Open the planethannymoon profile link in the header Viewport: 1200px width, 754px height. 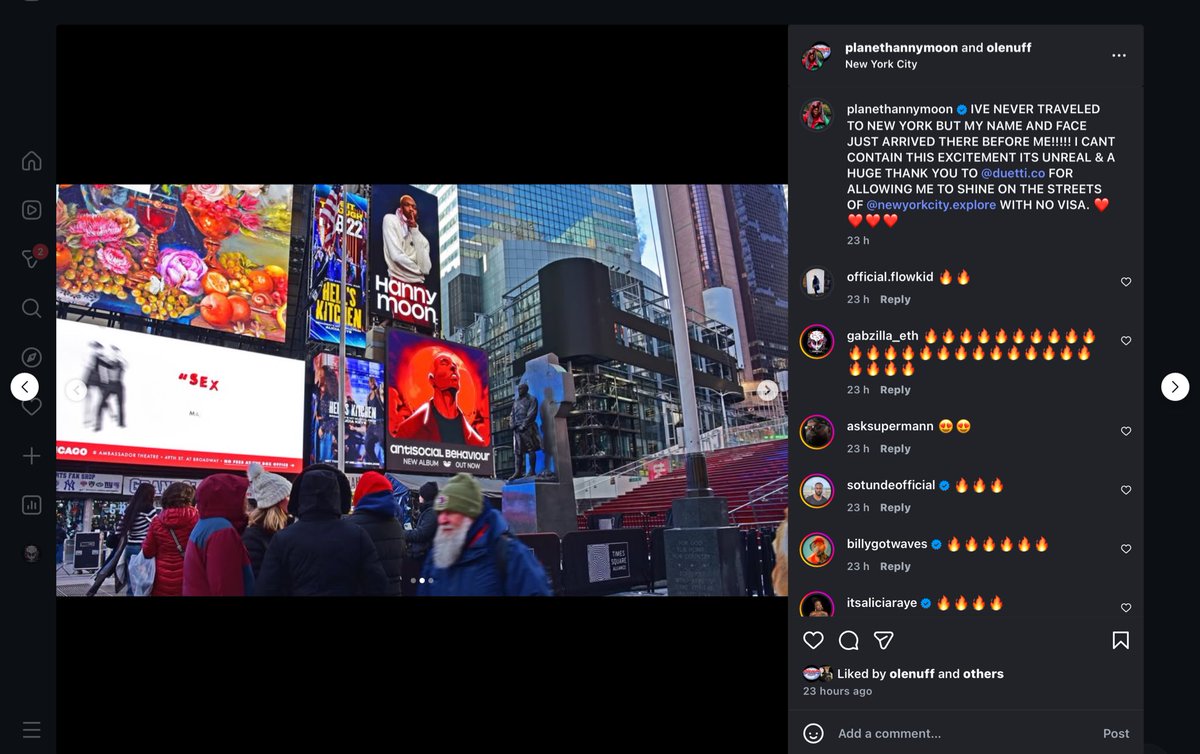point(901,47)
